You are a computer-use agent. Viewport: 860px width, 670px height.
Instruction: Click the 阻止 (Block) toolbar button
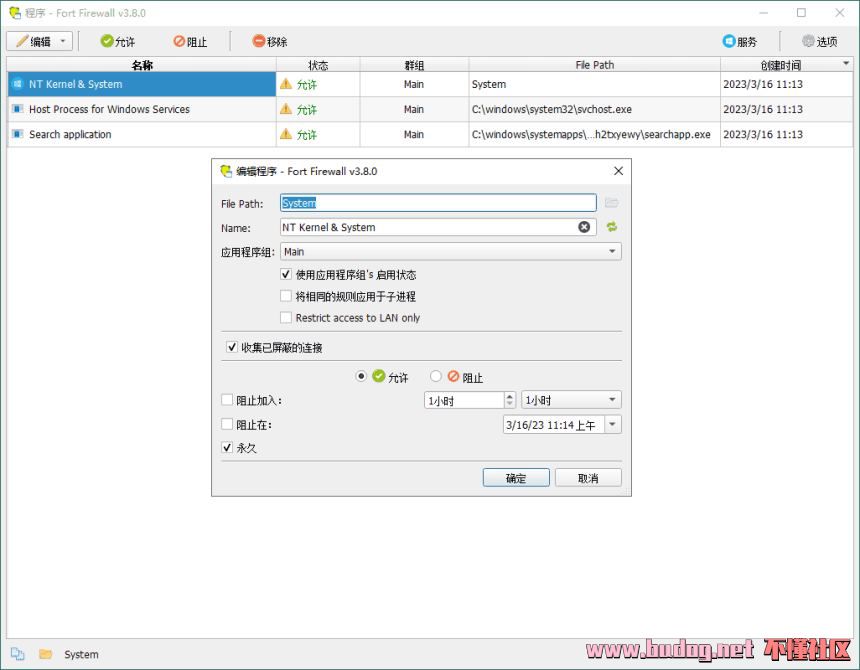[x=190, y=41]
